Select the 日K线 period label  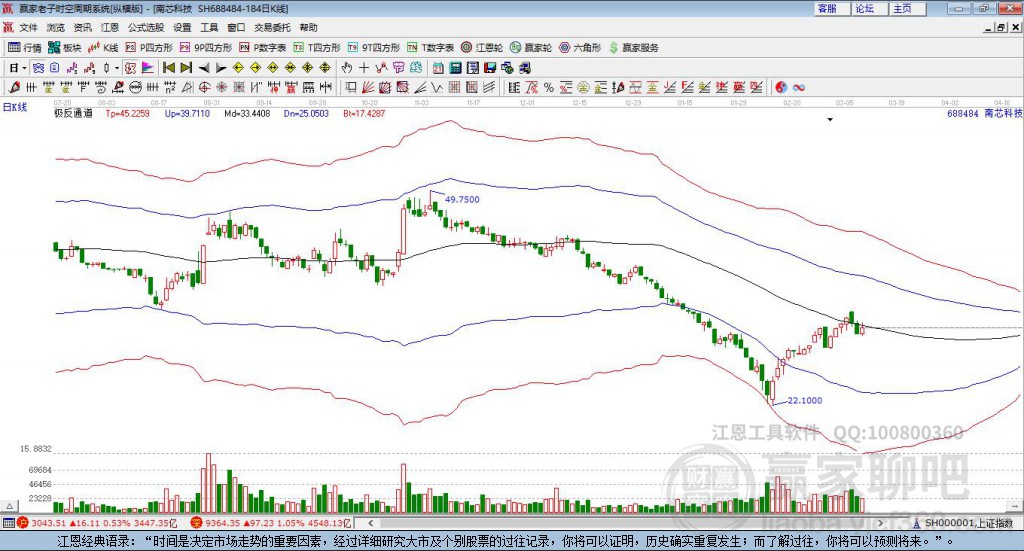click(x=14, y=107)
